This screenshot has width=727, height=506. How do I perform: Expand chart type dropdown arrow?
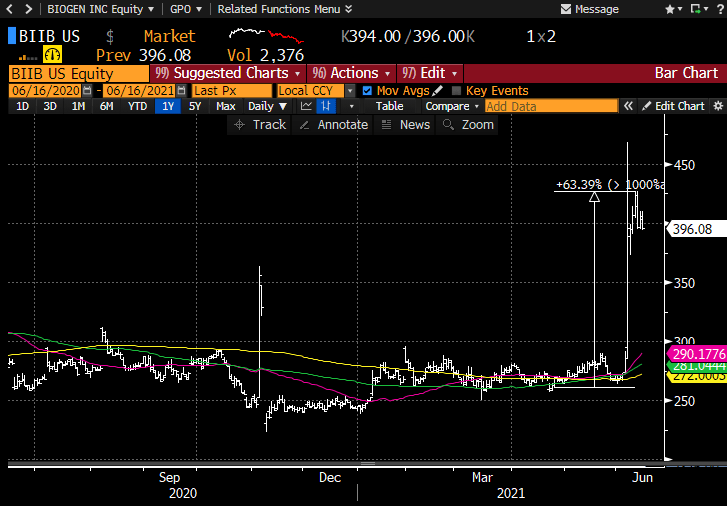click(x=351, y=106)
